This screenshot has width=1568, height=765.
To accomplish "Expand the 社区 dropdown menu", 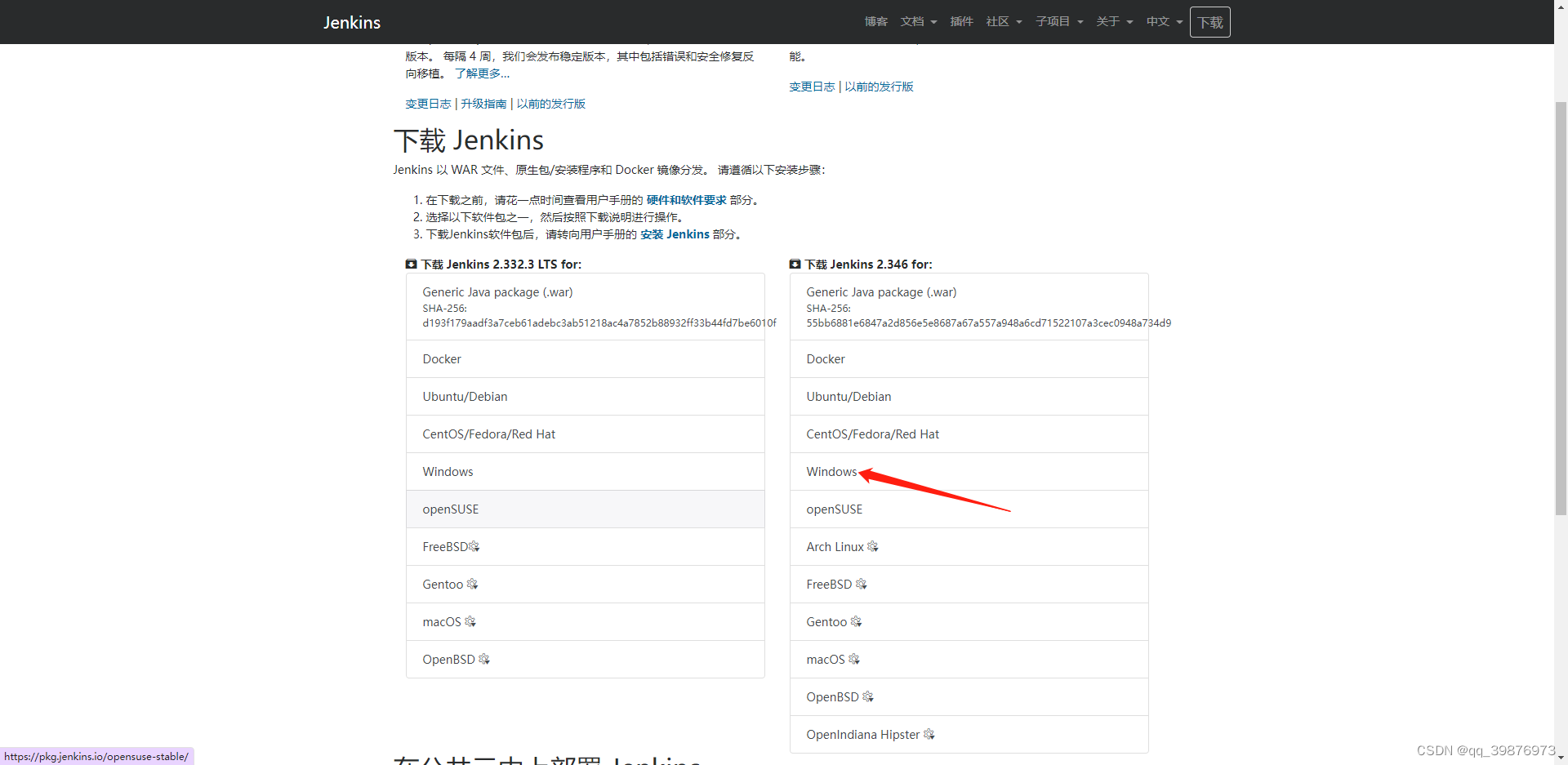I will (1004, 21).
